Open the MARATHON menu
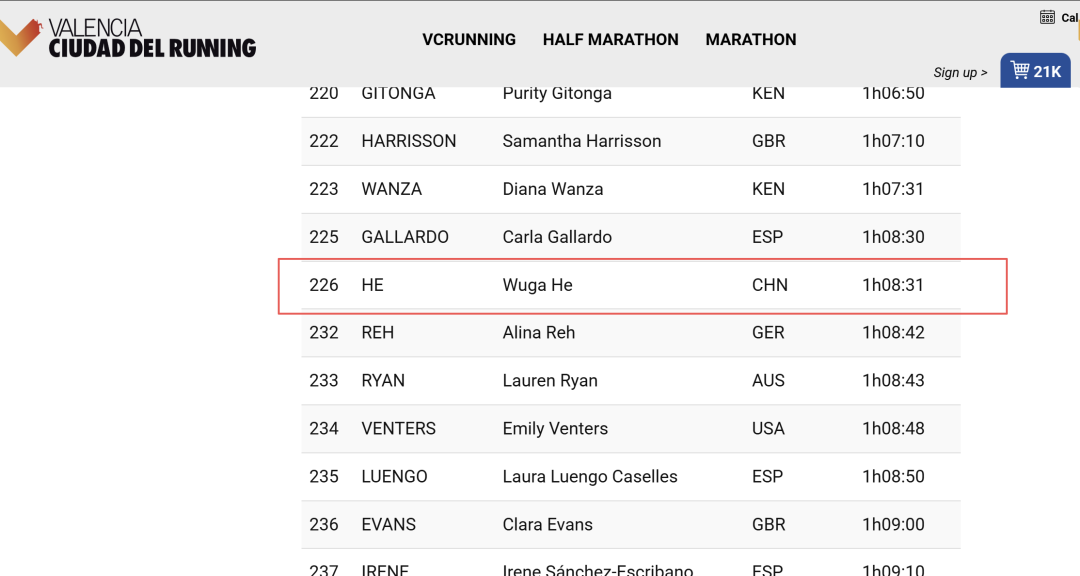Screen dimensions: 1080x576 point(751,39)
